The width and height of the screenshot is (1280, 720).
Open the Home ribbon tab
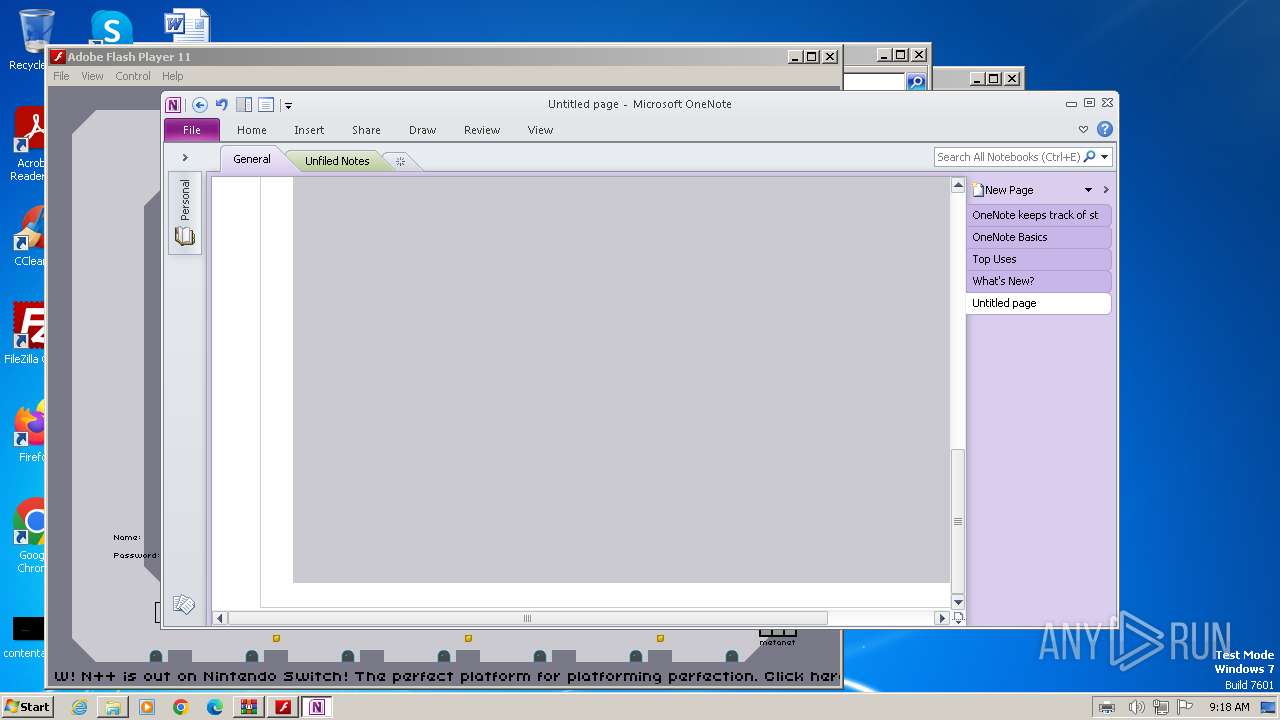[x=252, y=130]
